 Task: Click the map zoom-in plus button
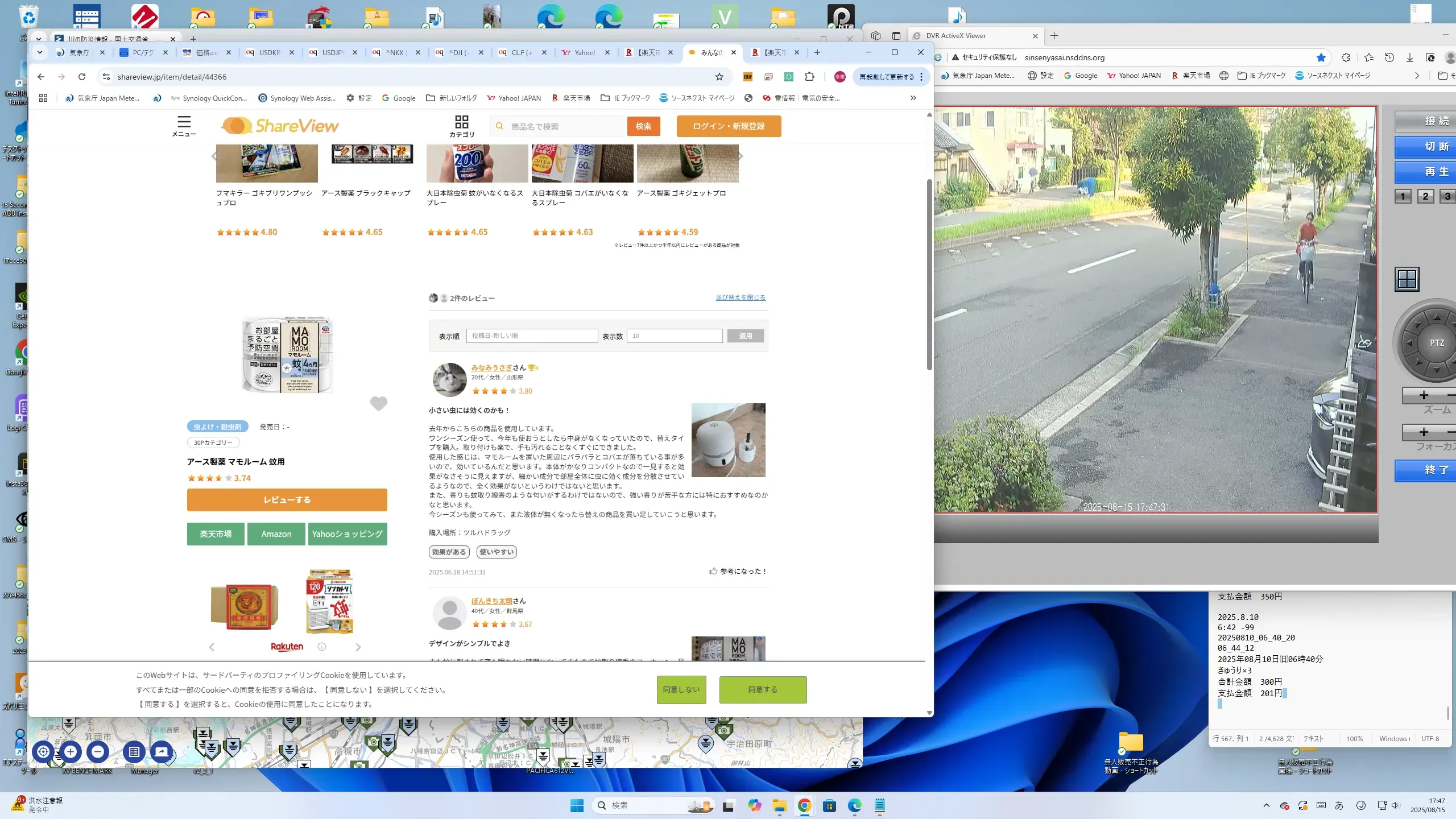click(71, 752)
